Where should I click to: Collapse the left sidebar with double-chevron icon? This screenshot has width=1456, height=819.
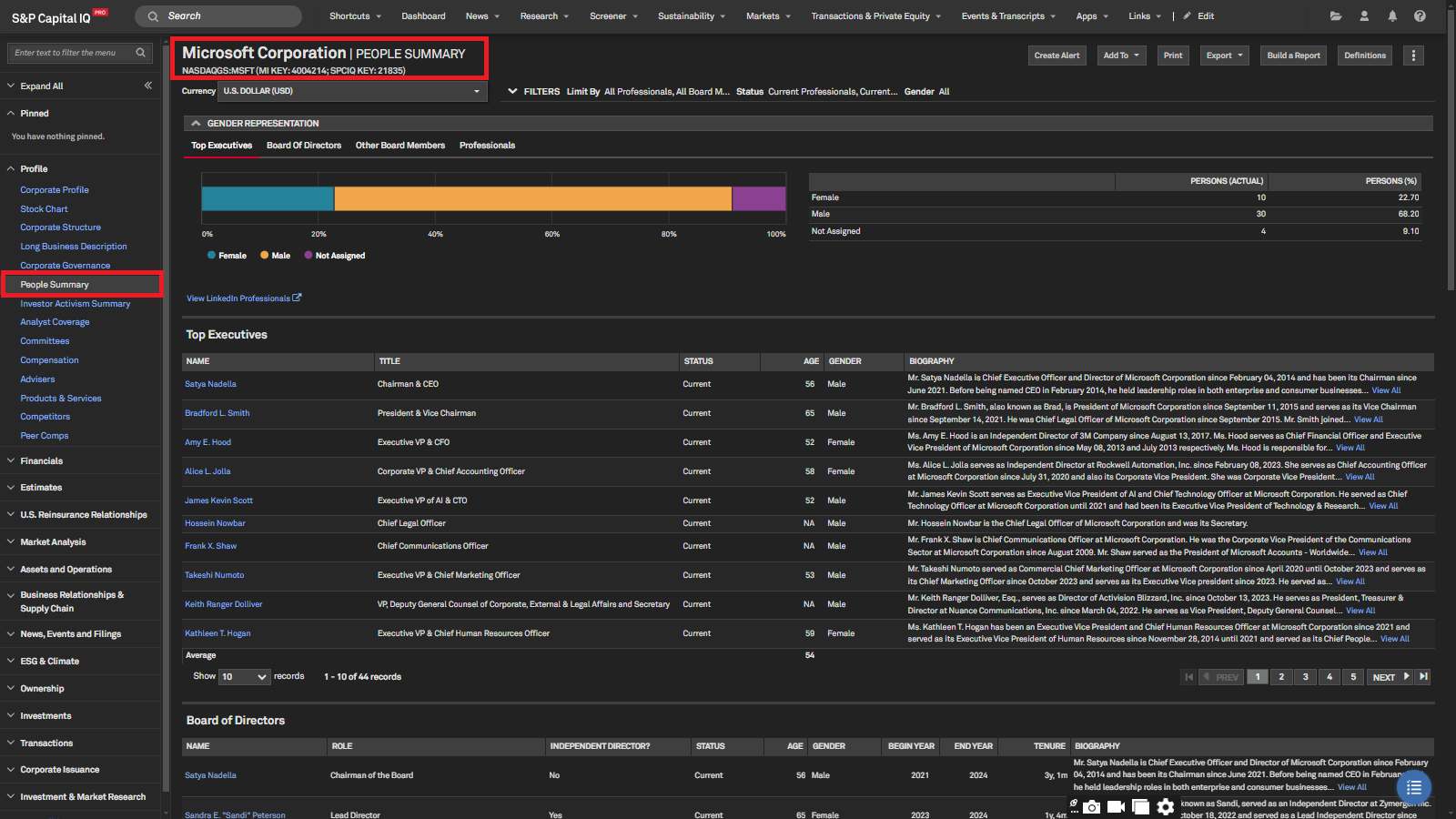tap(148, 86)
